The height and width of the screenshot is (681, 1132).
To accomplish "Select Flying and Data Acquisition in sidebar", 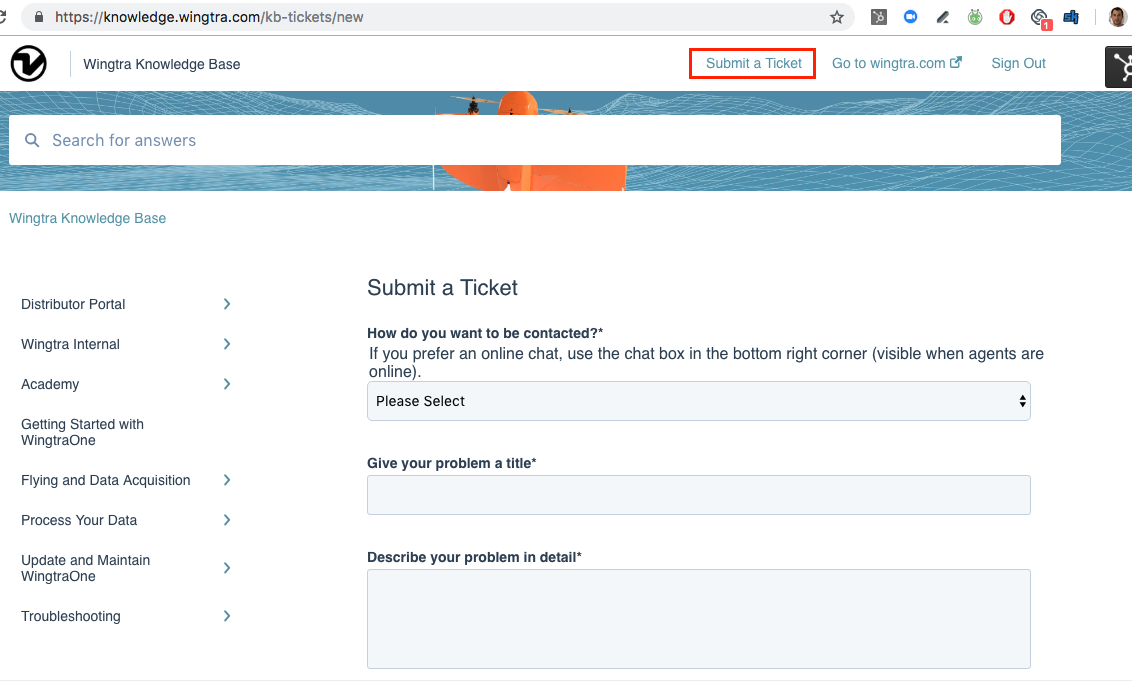I will (x=106, y=480).
